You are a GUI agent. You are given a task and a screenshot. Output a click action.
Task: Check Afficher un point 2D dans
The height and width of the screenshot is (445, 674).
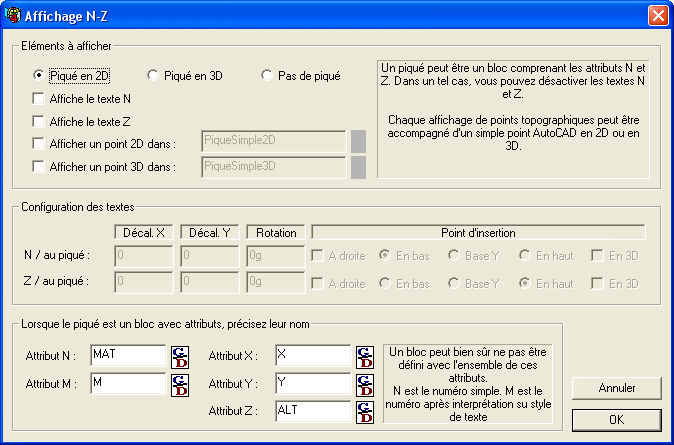click(39, 144)
